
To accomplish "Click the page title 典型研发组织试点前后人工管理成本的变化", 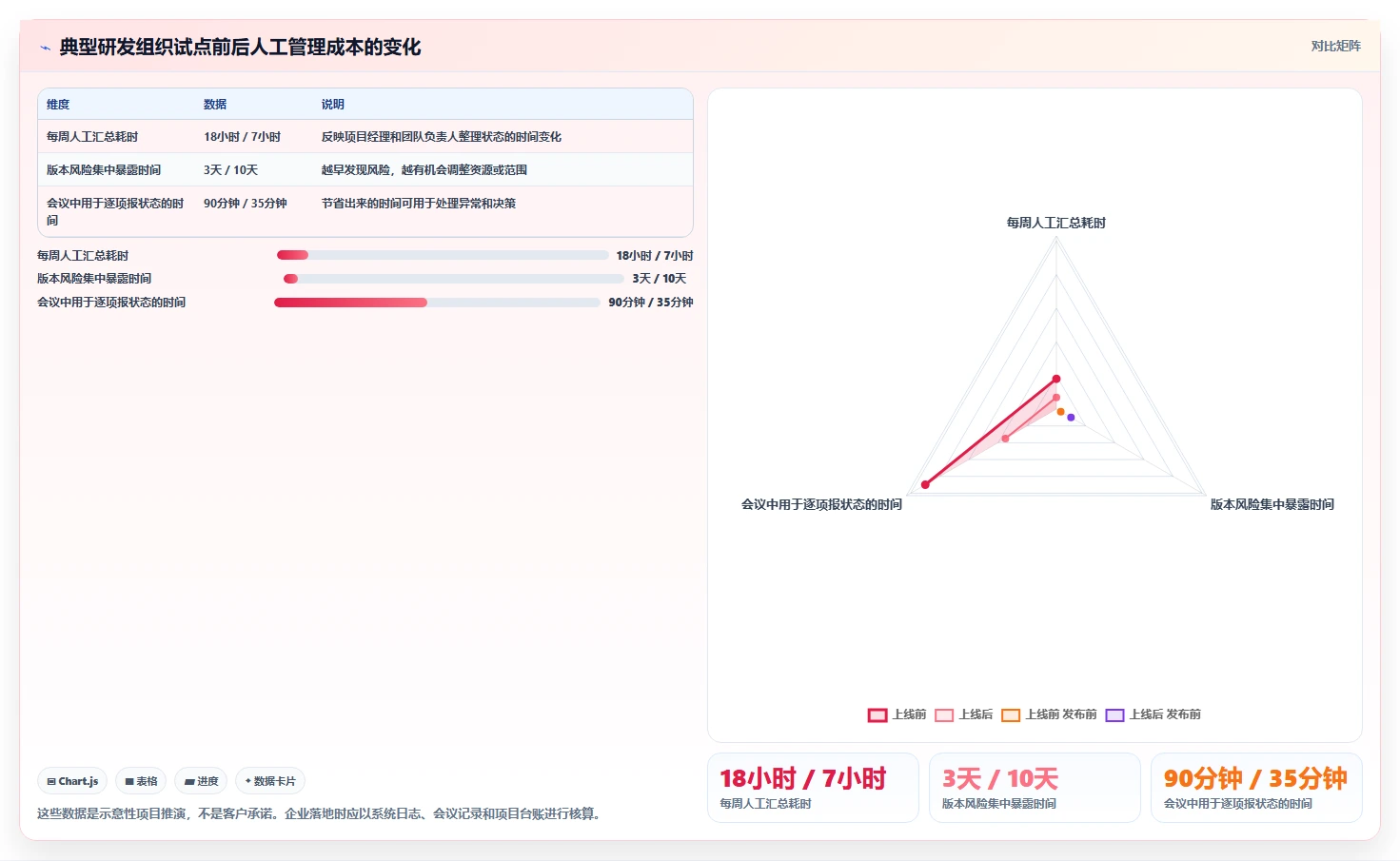I will [x=240, y=48].
